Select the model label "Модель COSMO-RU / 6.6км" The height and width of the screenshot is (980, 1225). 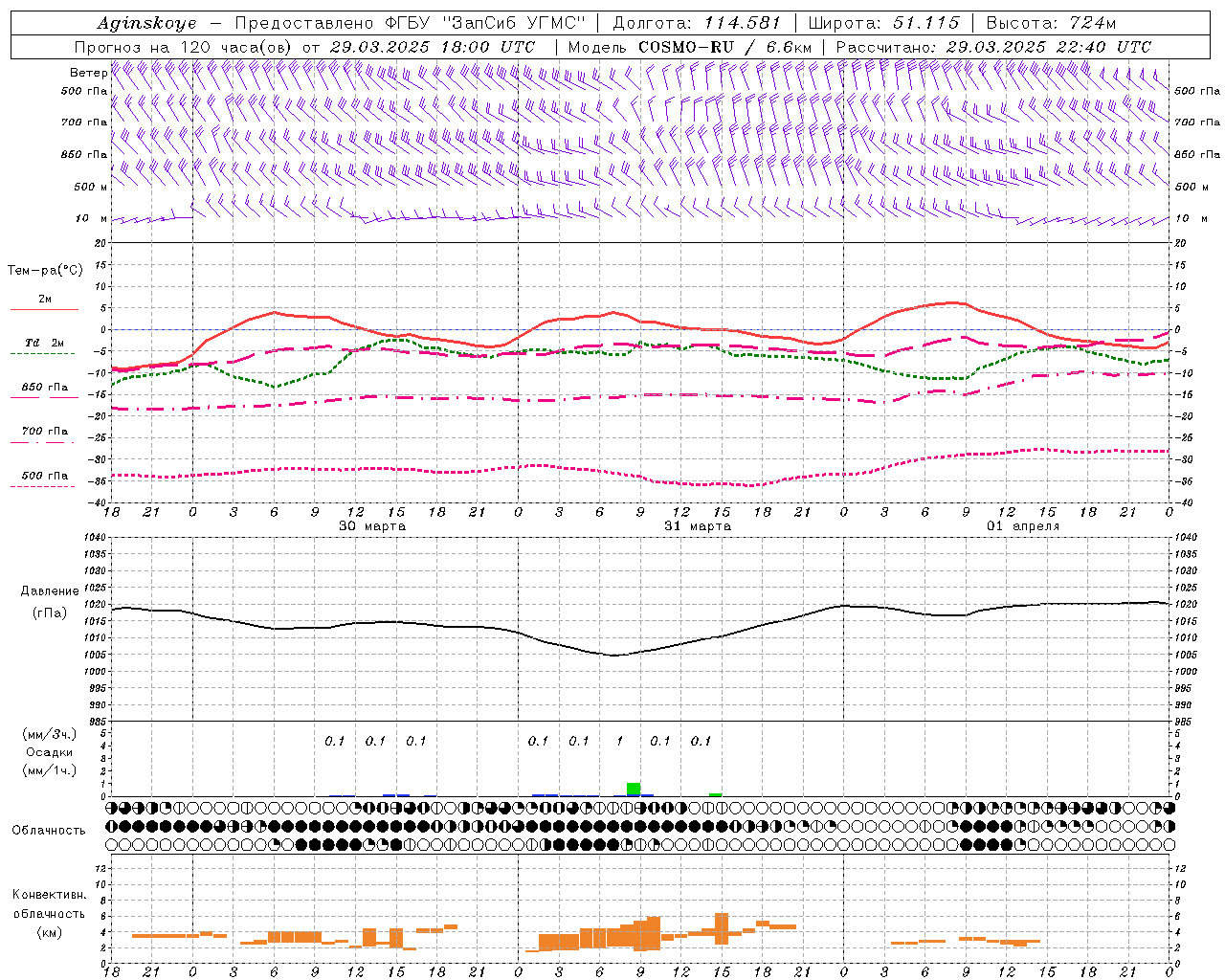(690, 47)
